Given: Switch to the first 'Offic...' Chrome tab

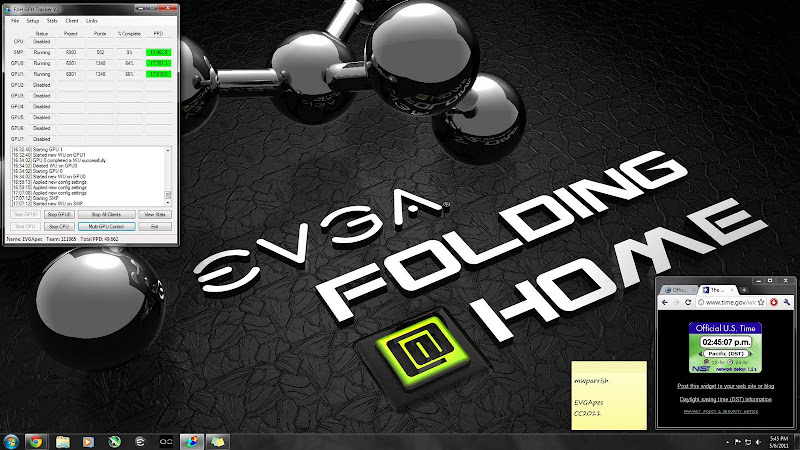Looking at the screenshot, I should click(679, 290).
